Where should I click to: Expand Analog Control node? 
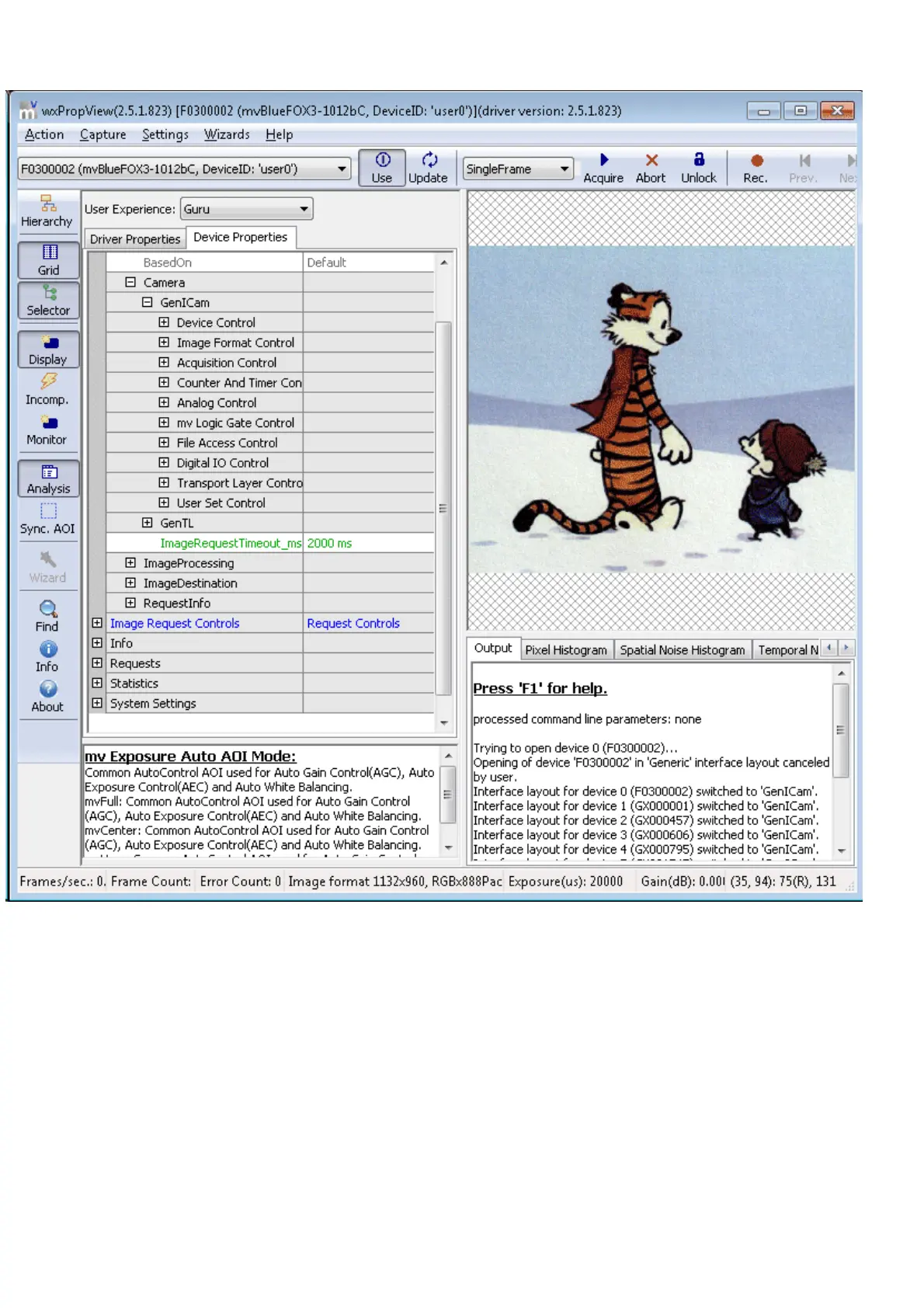tap(164, 402)
